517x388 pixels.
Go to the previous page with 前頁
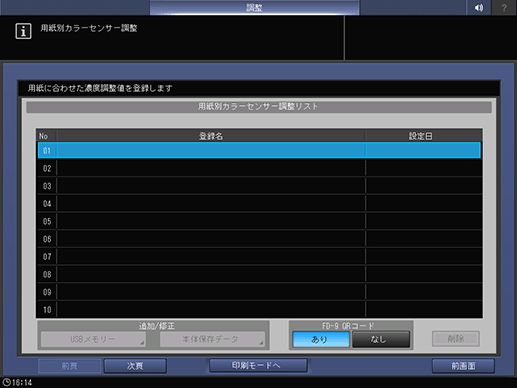click(69, 366)
